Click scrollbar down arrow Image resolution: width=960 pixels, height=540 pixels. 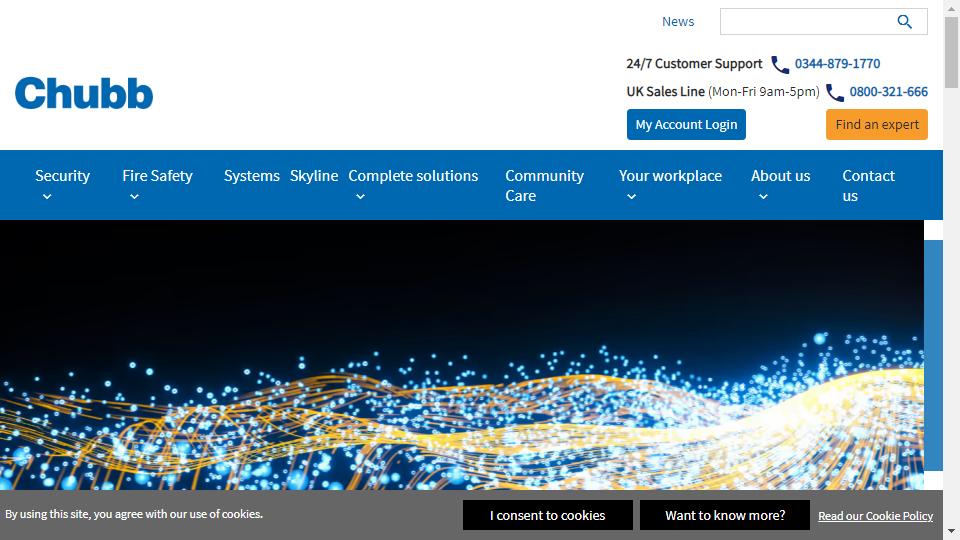(951, 531)
